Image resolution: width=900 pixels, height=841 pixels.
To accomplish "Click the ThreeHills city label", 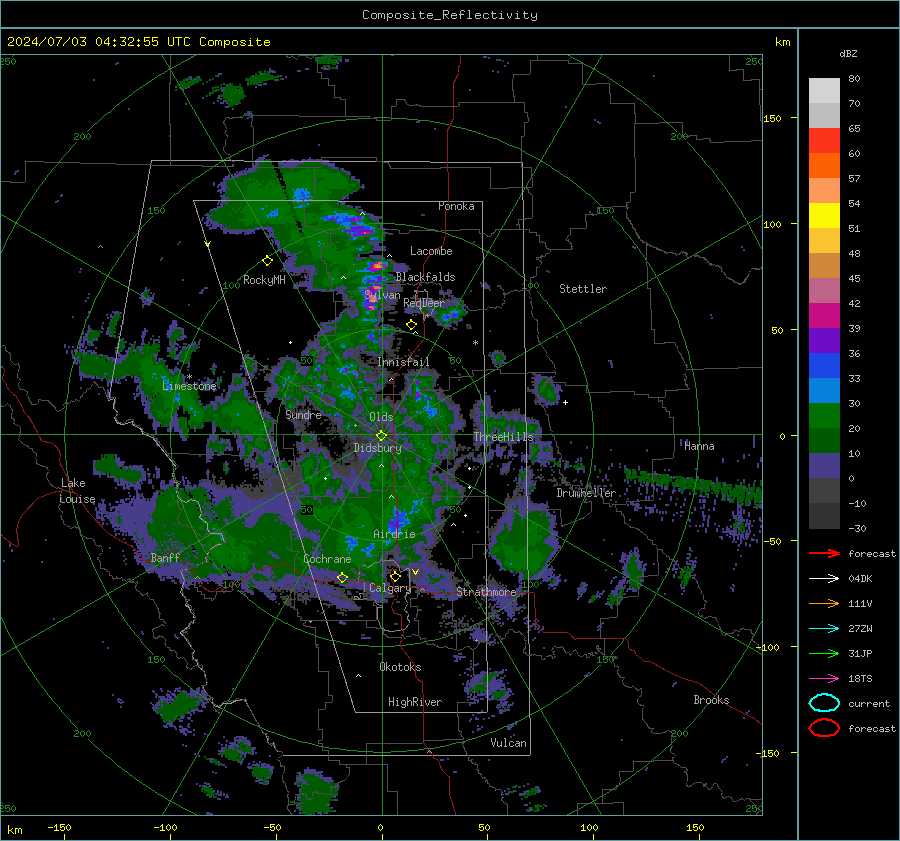I will 503,437.
